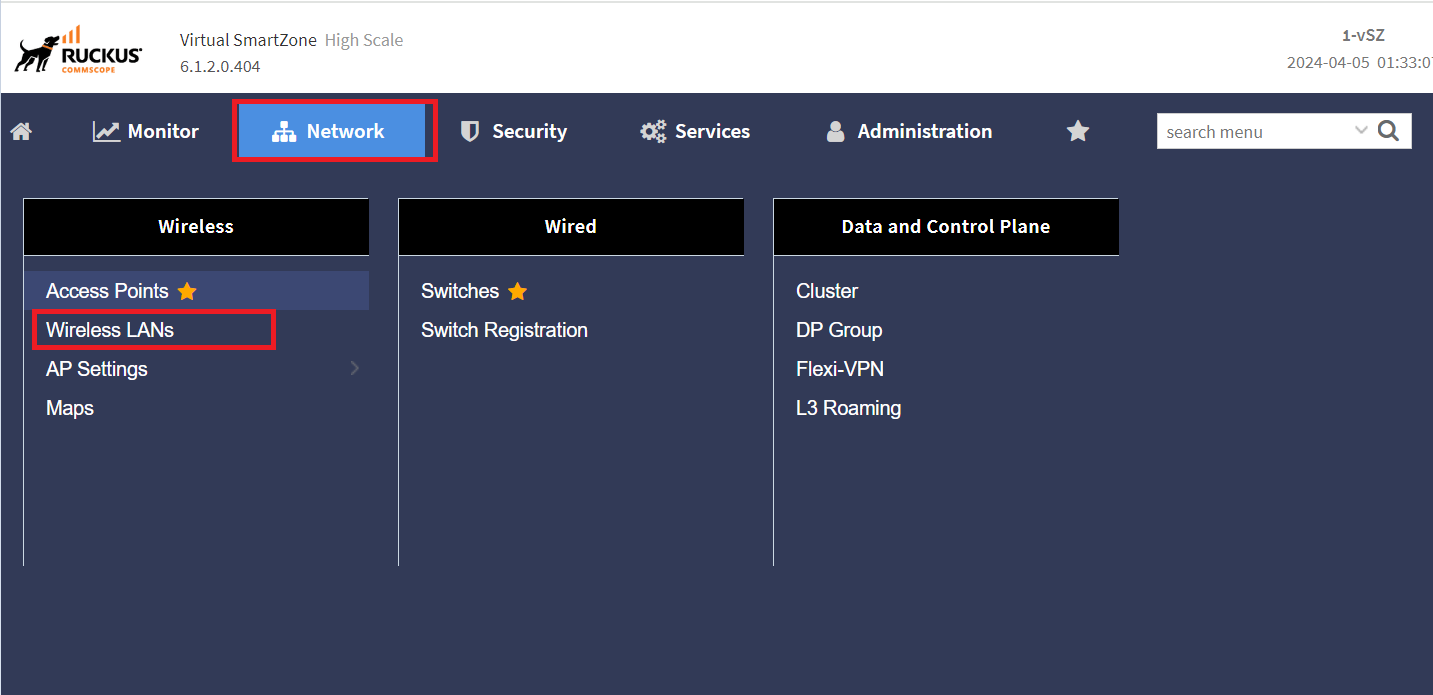Image resolution: width=1433 pixels, height=695 pixels.
Task: Click the Wired column header
Action: tap(571, 226)
